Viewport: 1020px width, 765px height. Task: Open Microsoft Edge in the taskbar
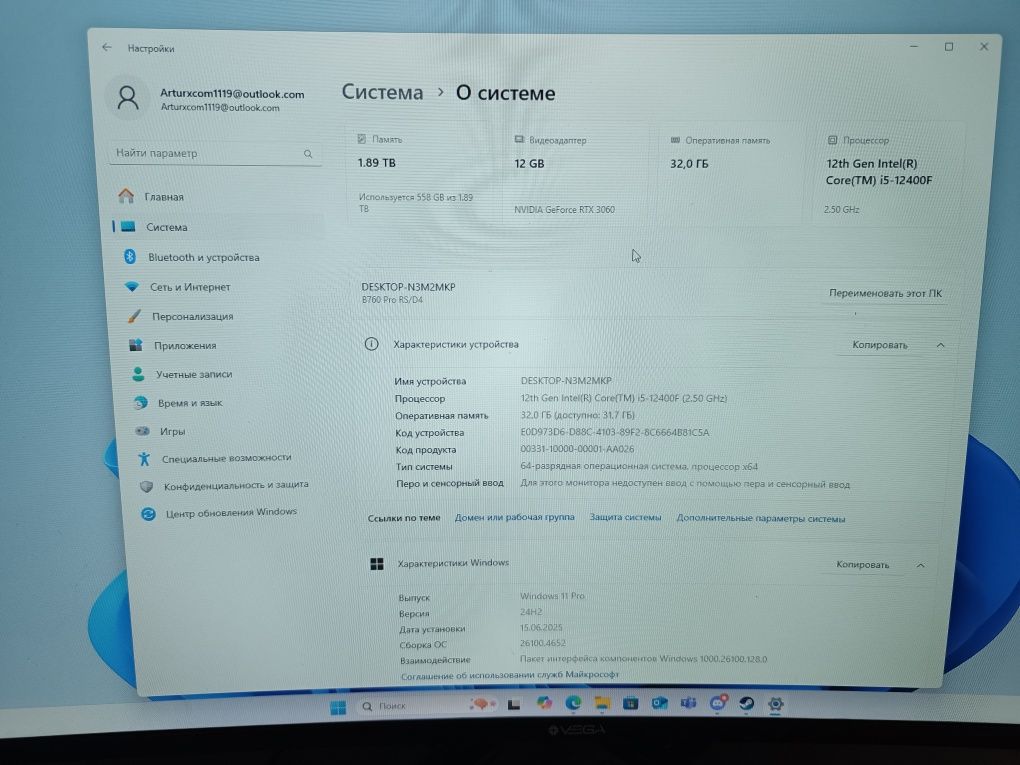click(573, 703)
